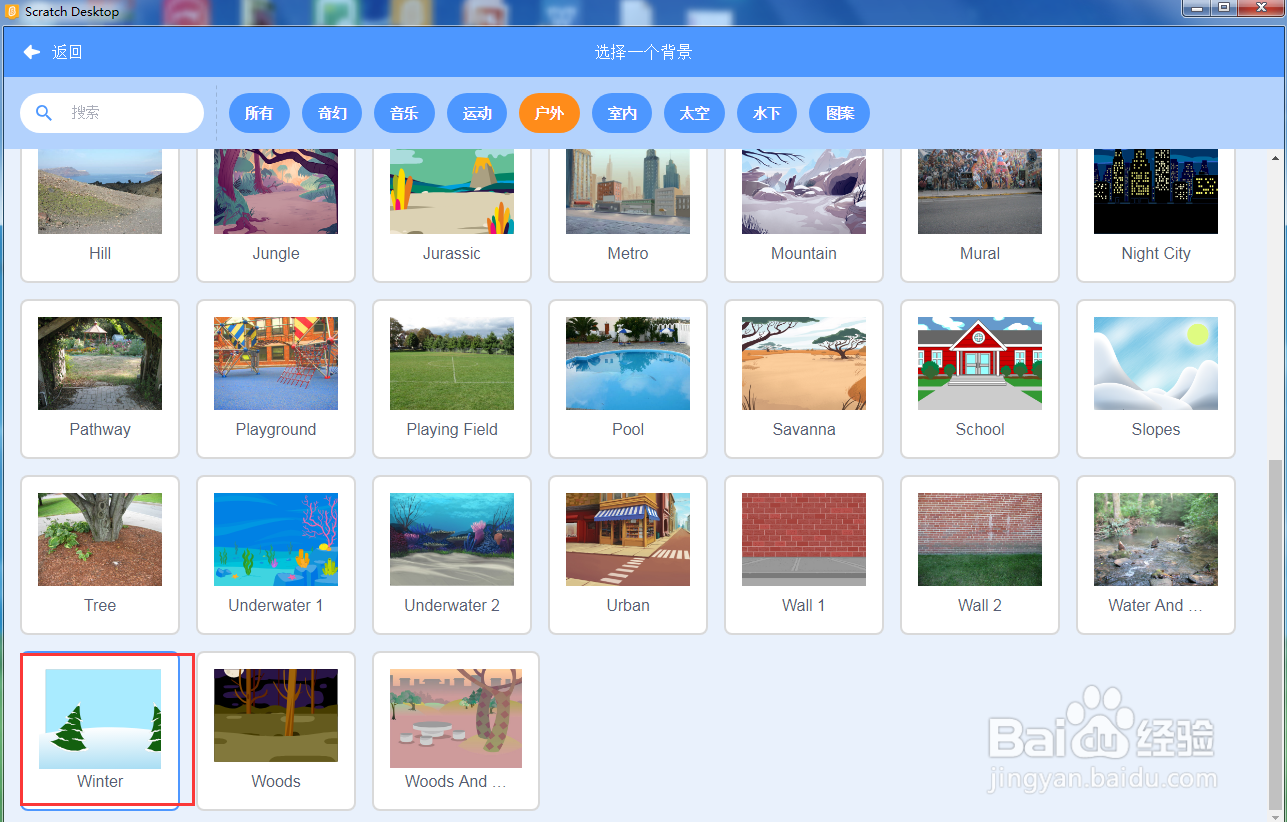Choose the Night City backdrop

tap(1156, 214)
